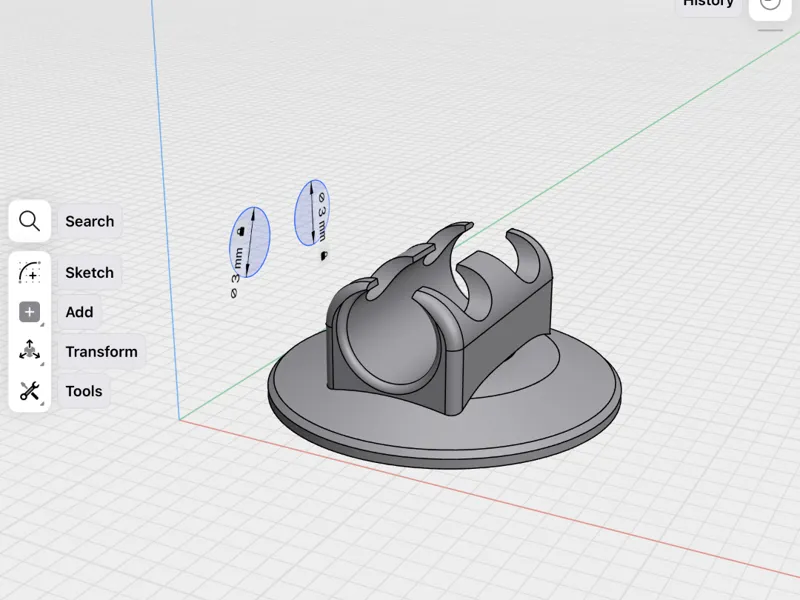
Task: Click the Add label button
Action: tap(79, 312)
